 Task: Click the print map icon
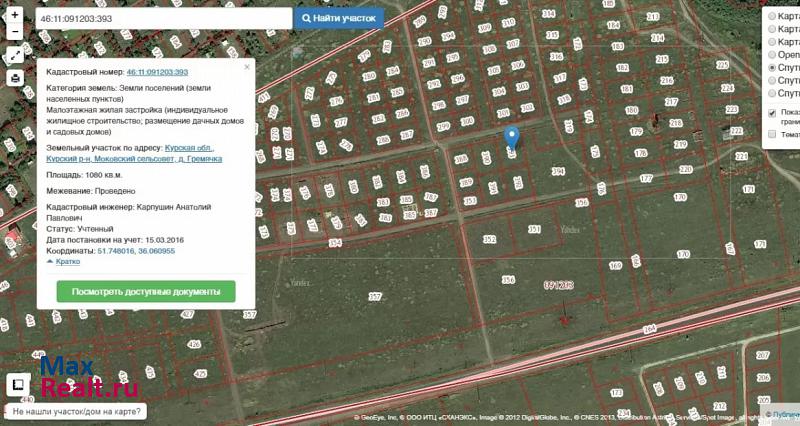[x=15, y=78]
